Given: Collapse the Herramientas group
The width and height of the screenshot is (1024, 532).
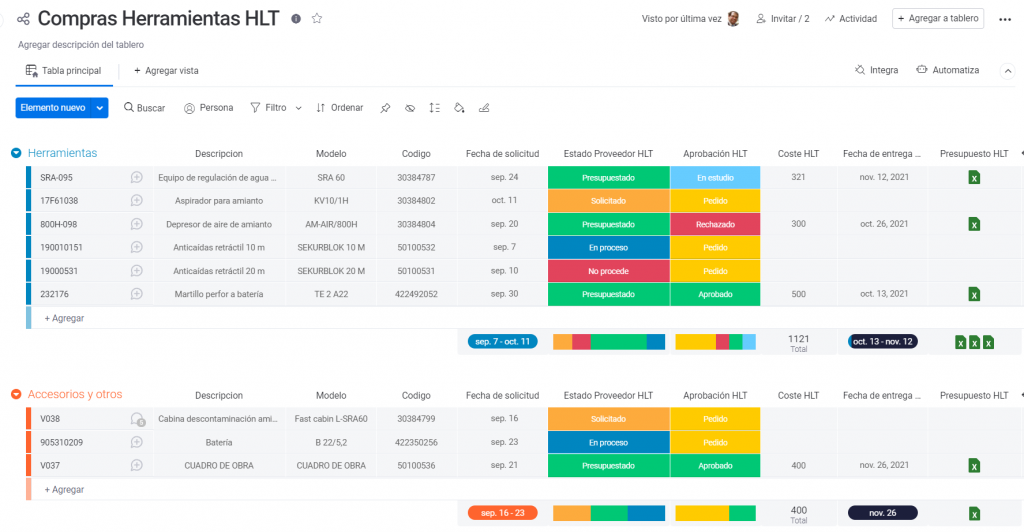Looking at the screenshot, I should [x=16, y=153].
